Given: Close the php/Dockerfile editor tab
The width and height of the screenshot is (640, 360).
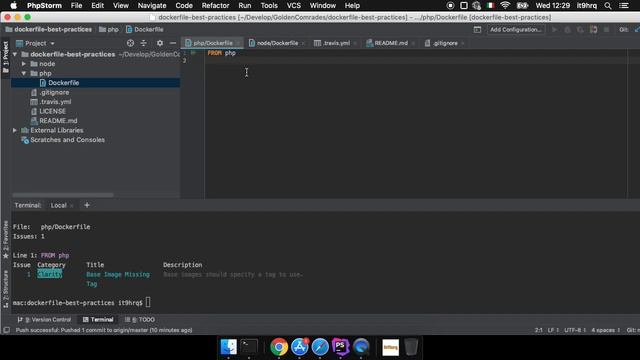Looking at the screenshot, I should (x=238, y=43).
